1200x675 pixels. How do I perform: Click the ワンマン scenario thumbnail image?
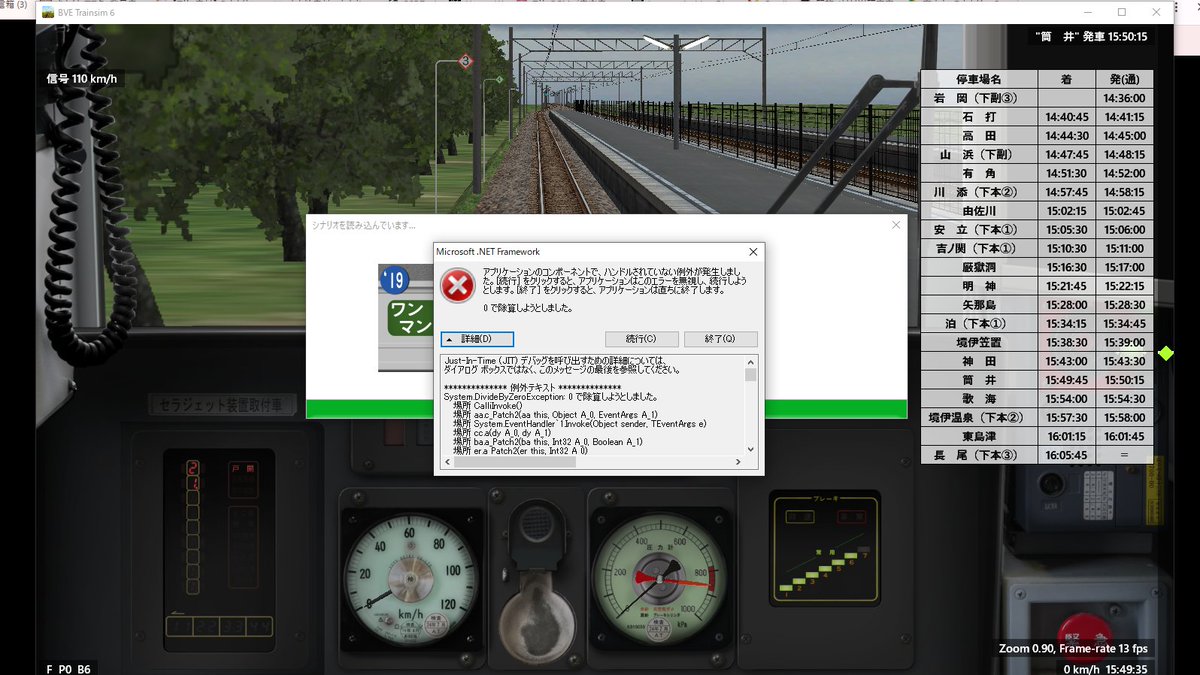(x=406, y=317)
